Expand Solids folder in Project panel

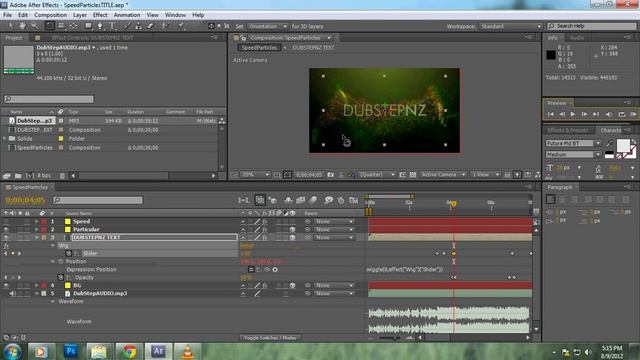point(5,139)
